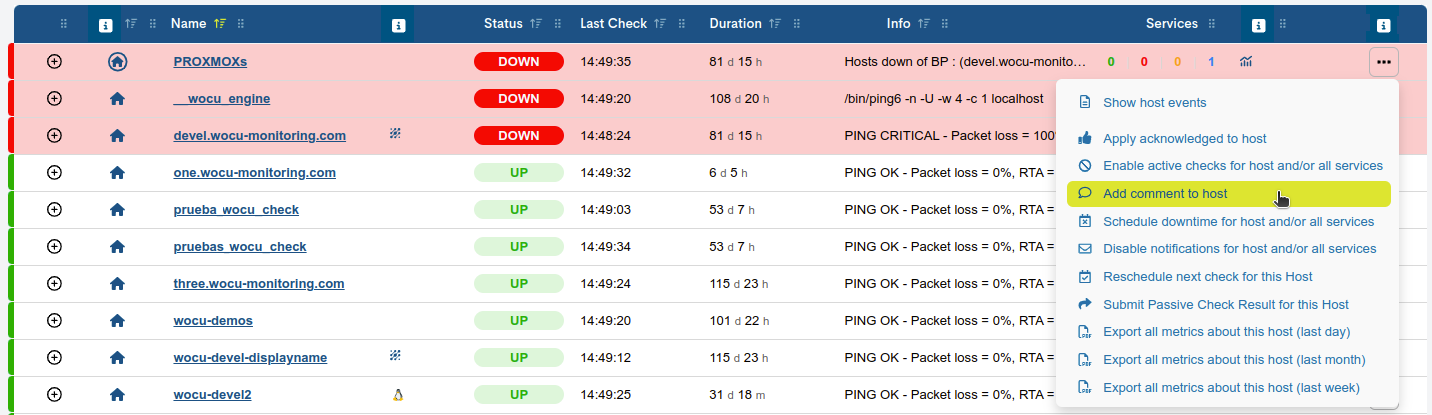Click the home icon for wocu-demos
Viewport: 1432px width, 415px height.
117,320
